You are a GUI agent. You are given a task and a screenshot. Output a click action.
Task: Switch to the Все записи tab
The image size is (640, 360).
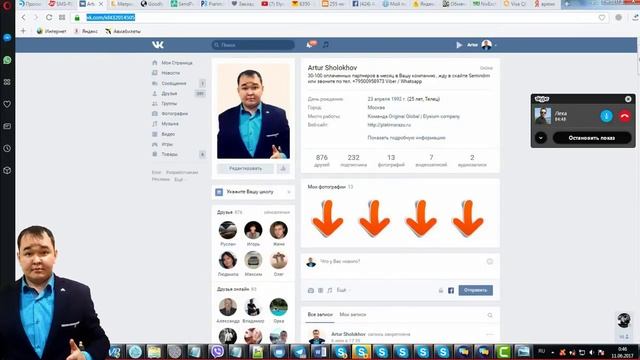(x=320, y=315)
